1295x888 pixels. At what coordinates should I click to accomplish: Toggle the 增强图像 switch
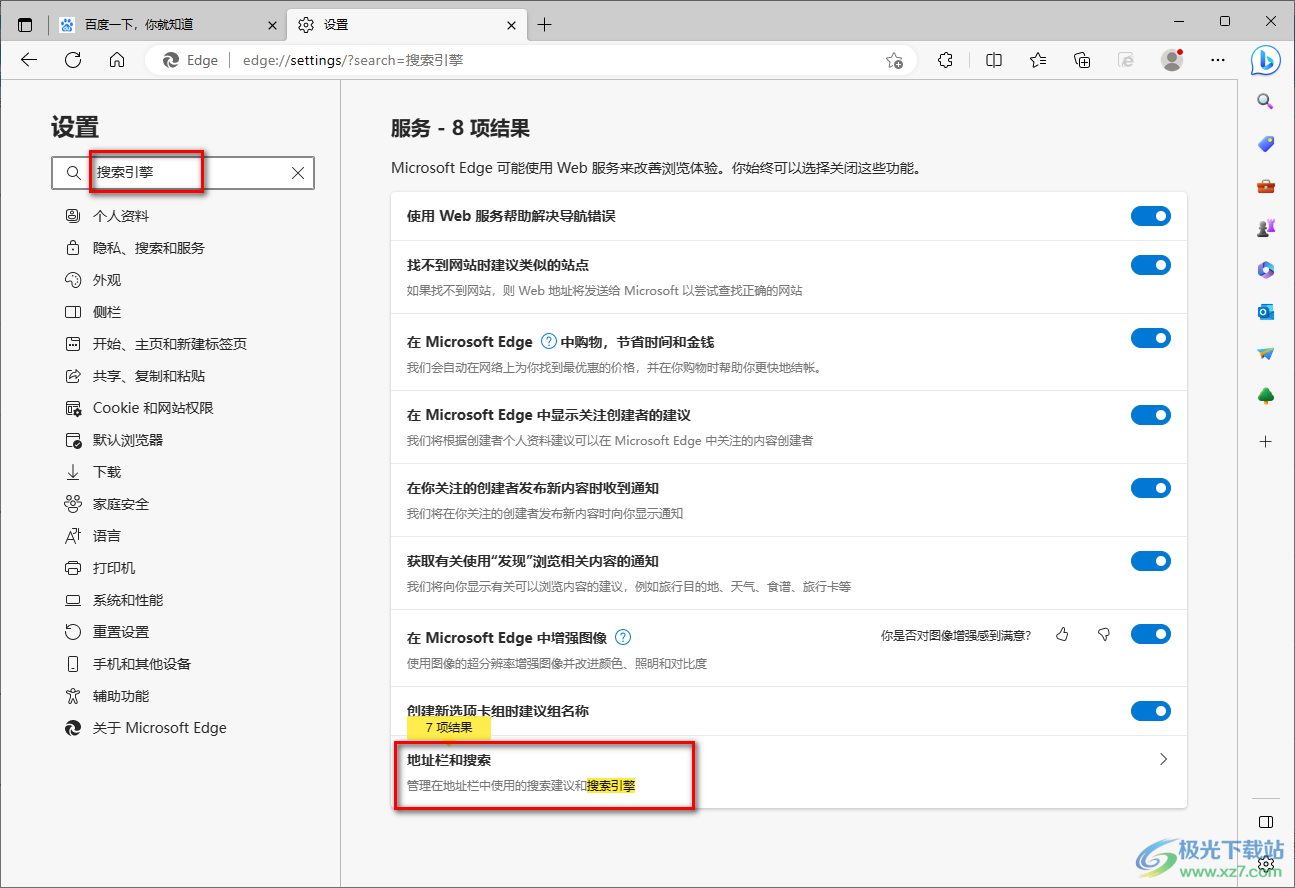(x=1151, y=634)
